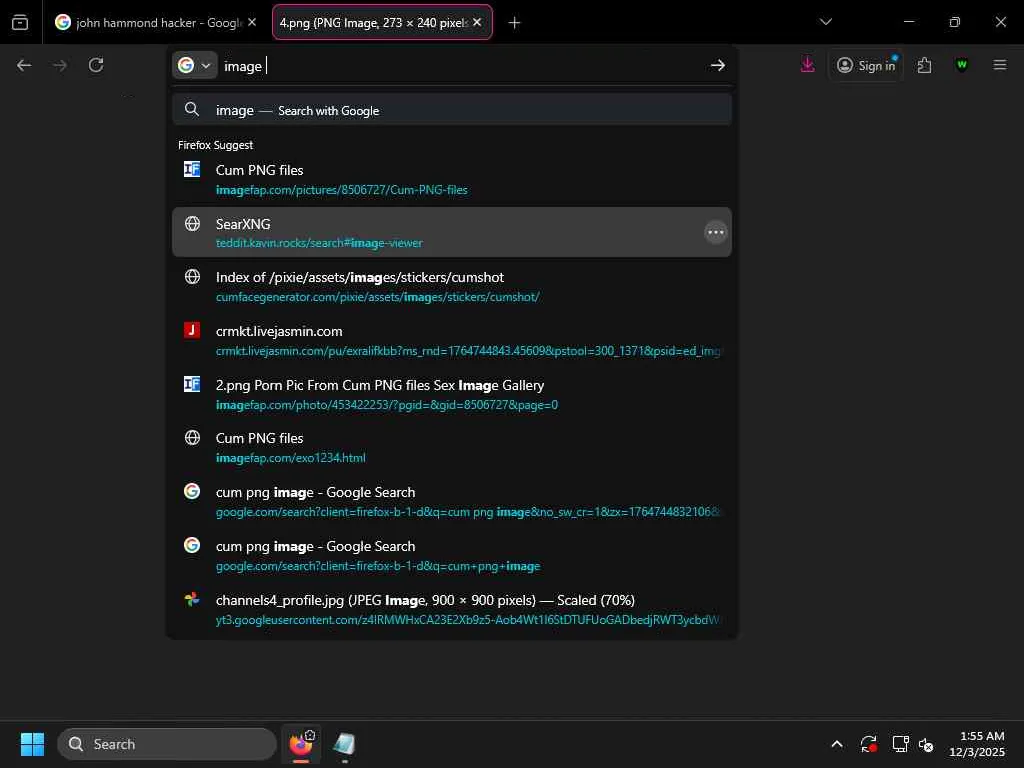Click the muted volume tray icon
This screenshot has height=768, width=1024.
pos(926,744)
